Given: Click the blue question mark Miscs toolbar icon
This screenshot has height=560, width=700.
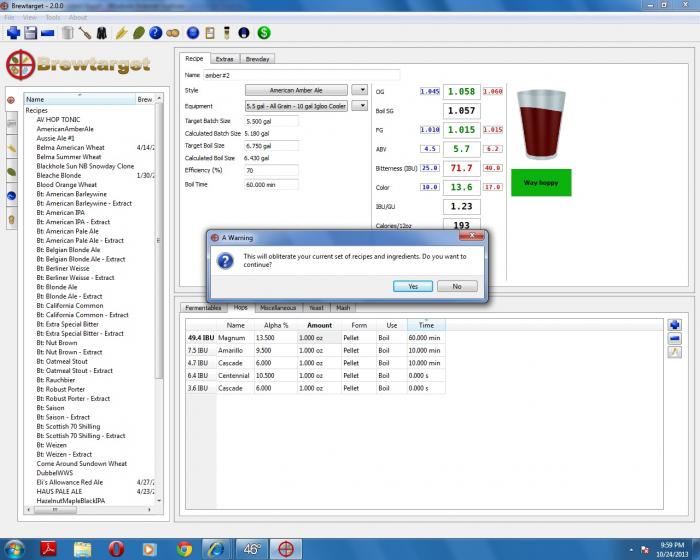Looking at the screenshot, I should pyautogui.click(x=155, y=33).
